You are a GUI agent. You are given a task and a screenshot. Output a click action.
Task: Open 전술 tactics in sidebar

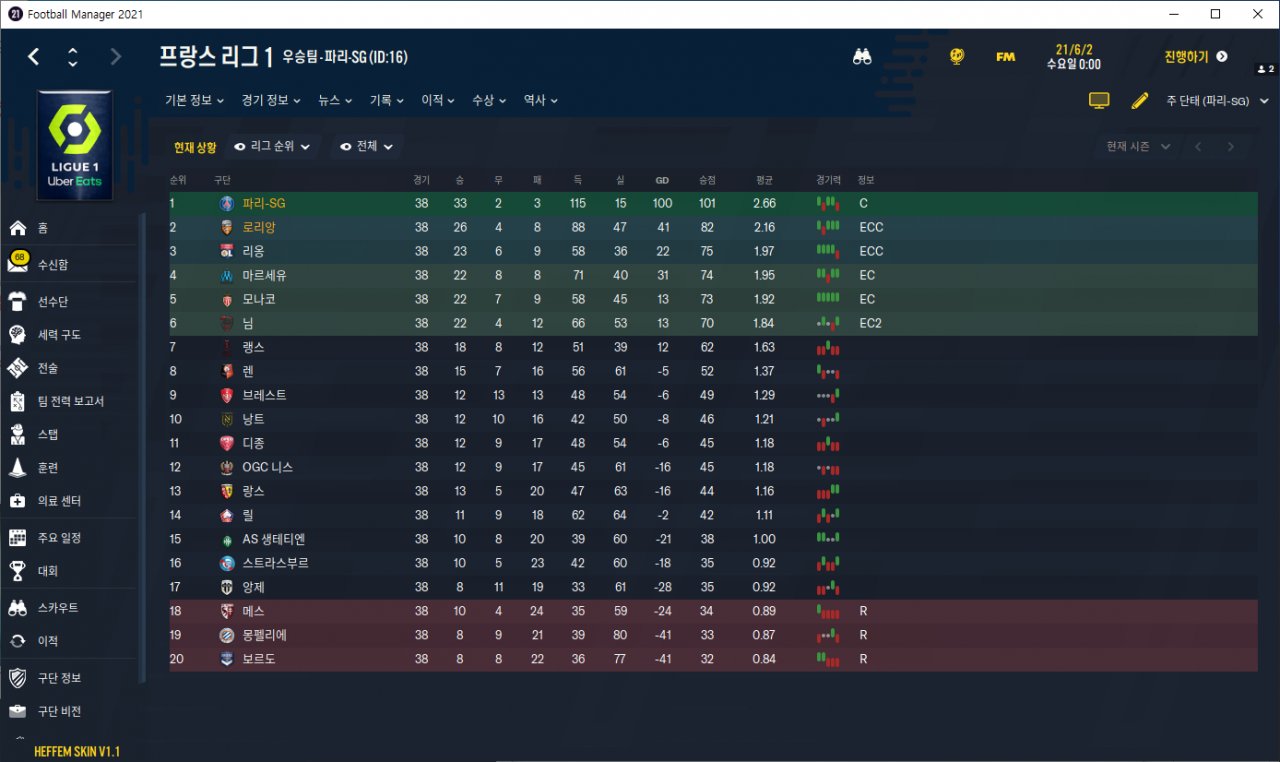click(18, 368)
